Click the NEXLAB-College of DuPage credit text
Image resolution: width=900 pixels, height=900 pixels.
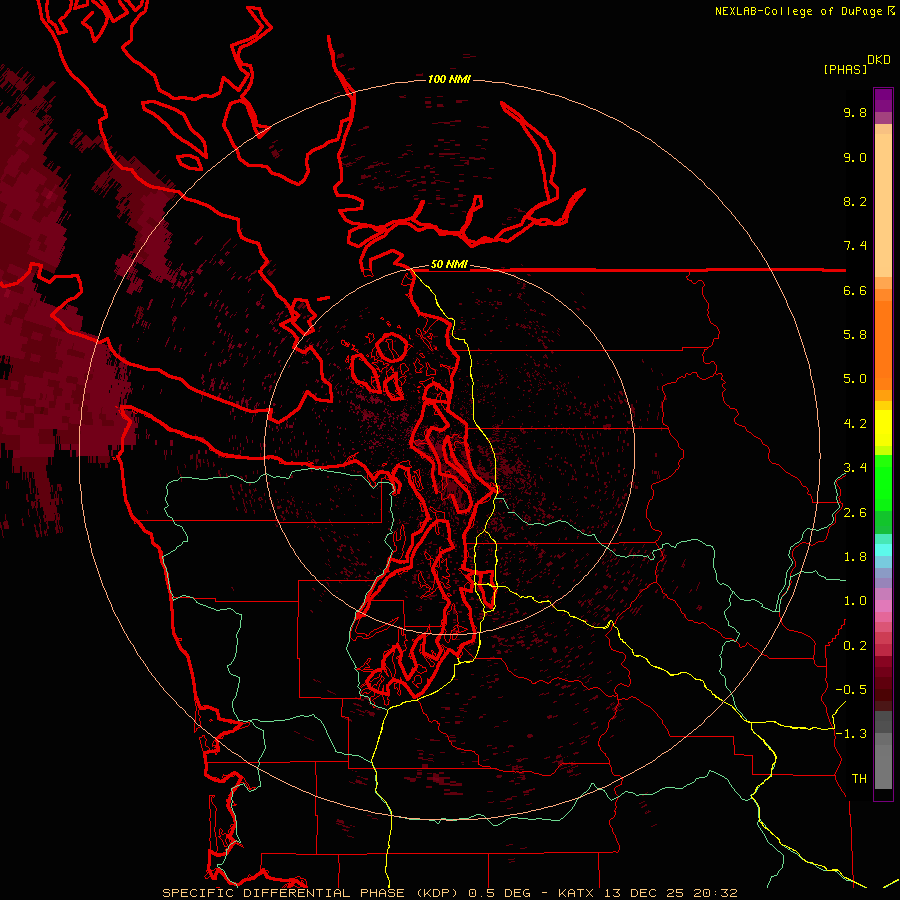(x=801, y=11)
